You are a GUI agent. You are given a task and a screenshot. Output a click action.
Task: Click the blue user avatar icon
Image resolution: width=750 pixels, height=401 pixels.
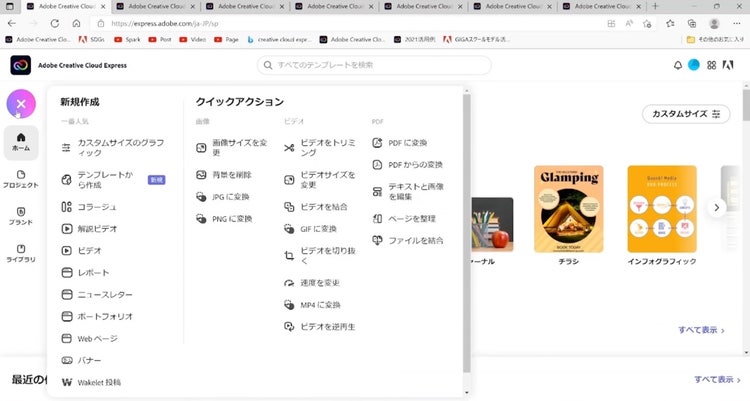(x=694, y=65)
